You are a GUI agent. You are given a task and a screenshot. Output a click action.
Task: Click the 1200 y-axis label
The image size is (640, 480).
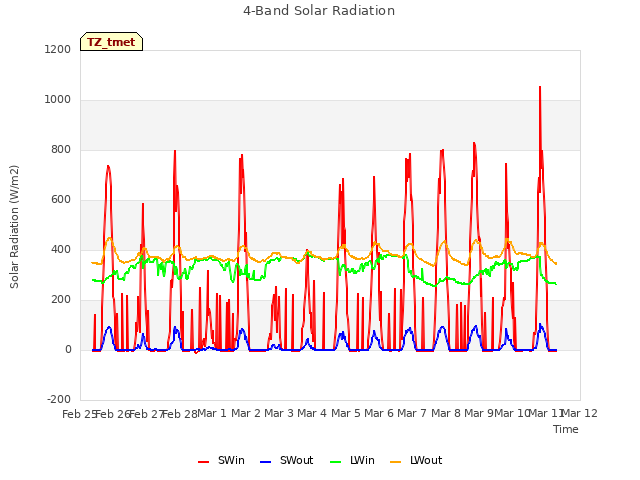58,49
